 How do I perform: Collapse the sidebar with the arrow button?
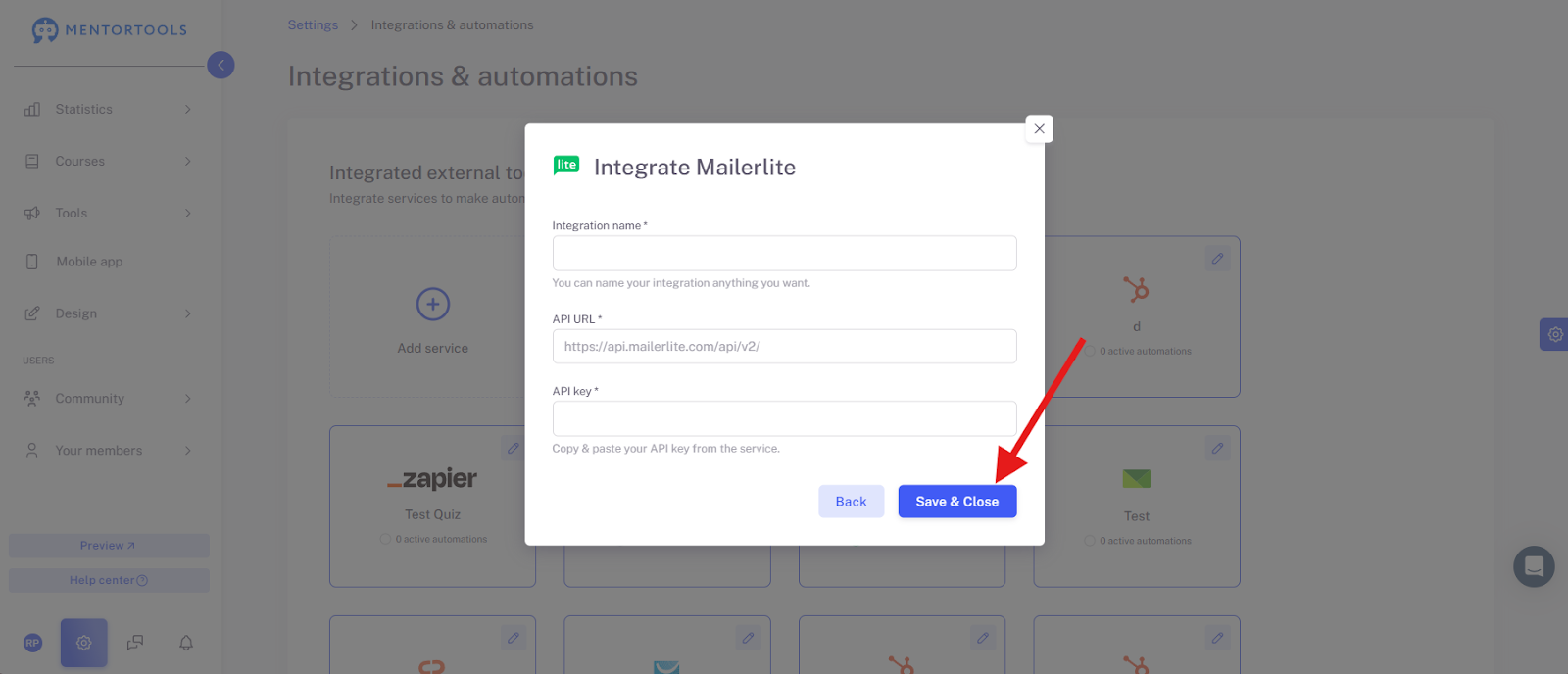point(220,65)
